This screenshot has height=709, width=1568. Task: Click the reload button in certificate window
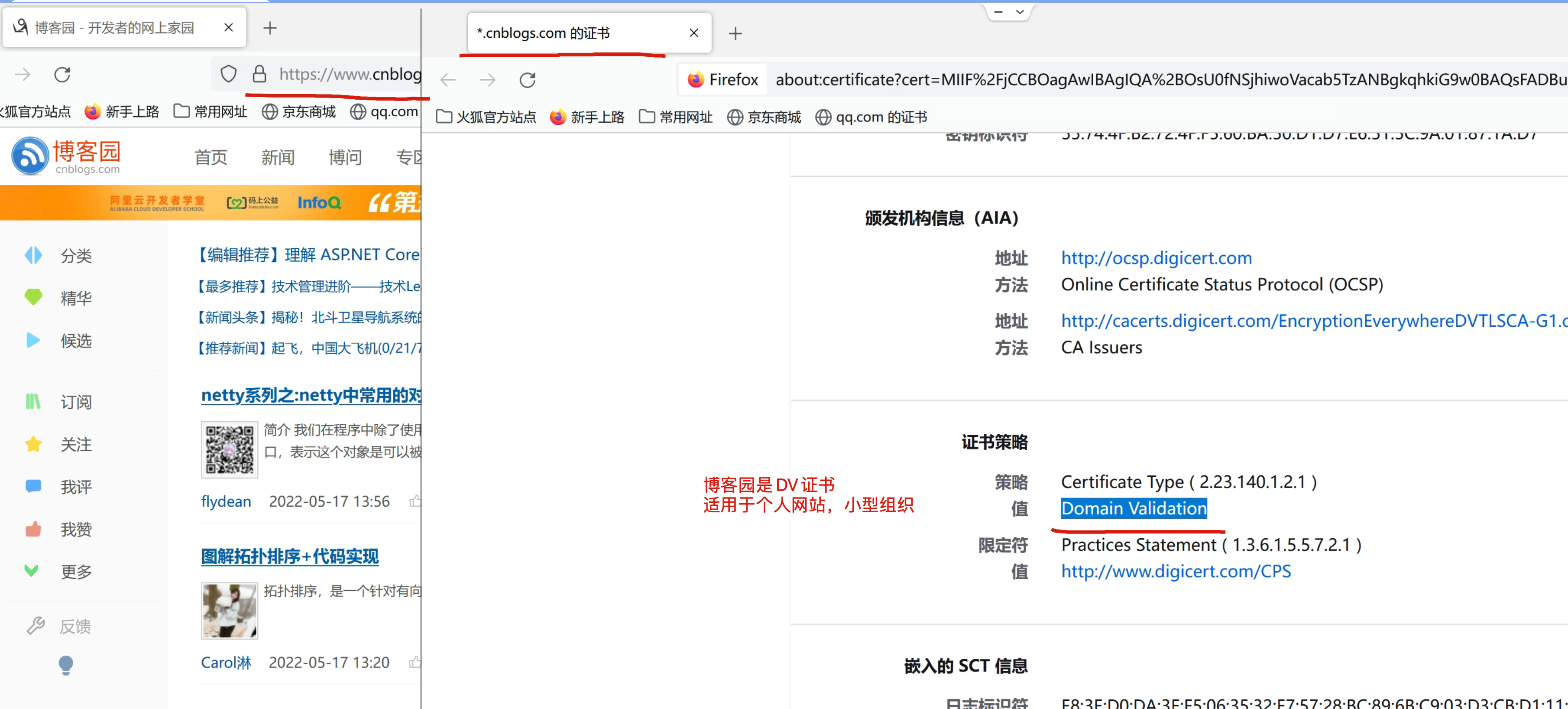pyautogui.click(x=527, y=80)
